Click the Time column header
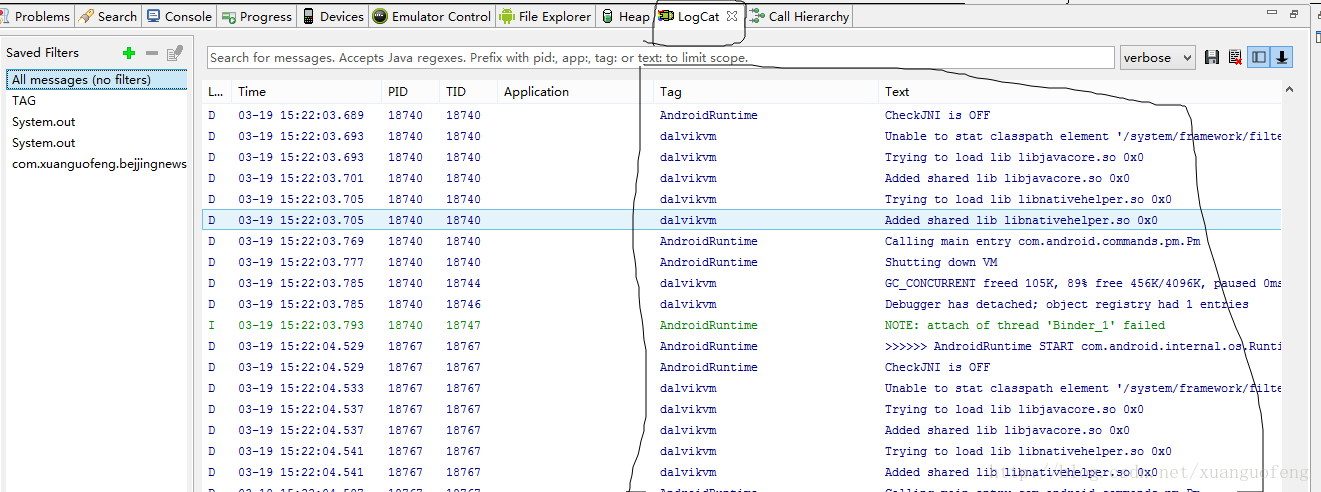The height and width of the screenshot is (492, 1321). tap(252, 91)
